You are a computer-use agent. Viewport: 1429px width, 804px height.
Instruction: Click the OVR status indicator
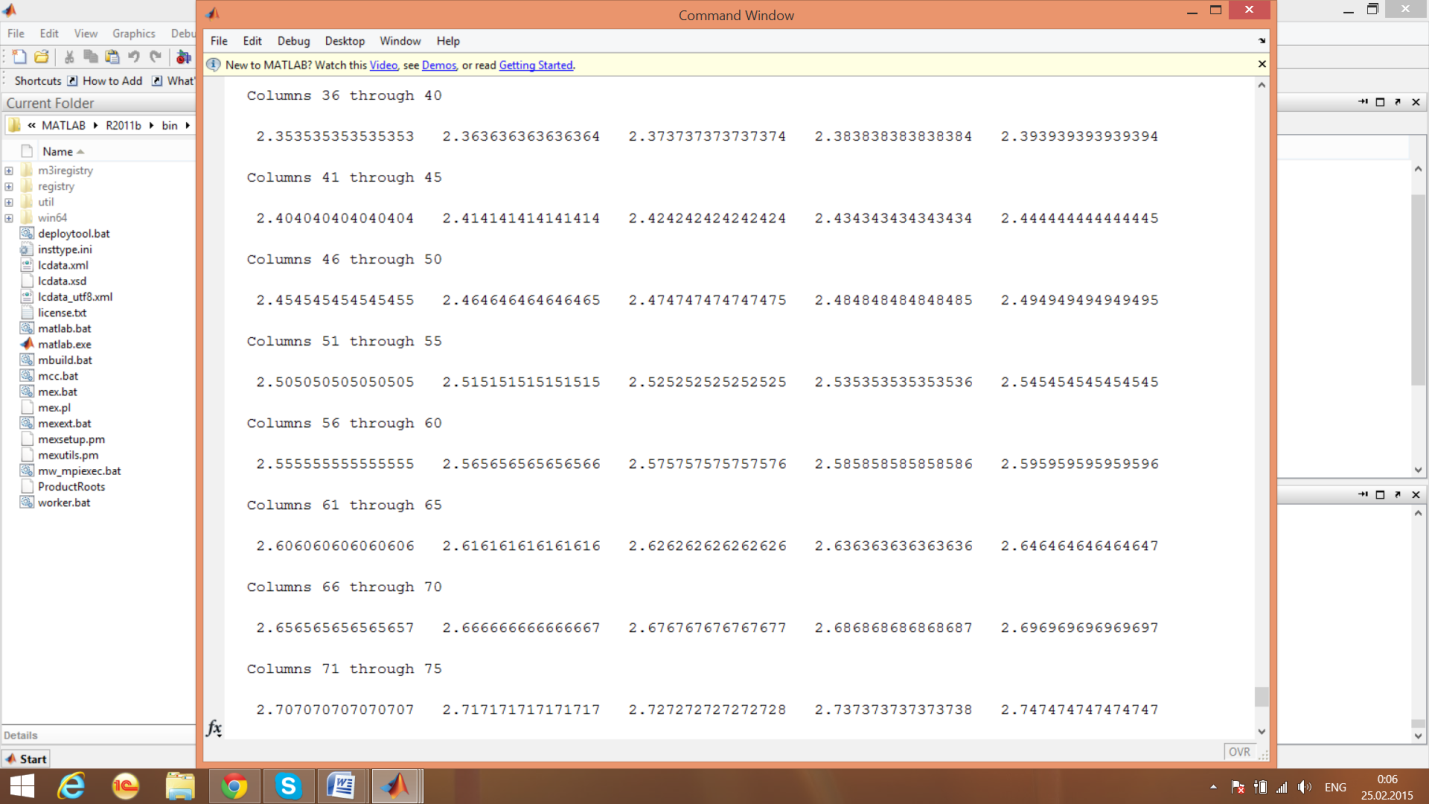click(1239, 752)
